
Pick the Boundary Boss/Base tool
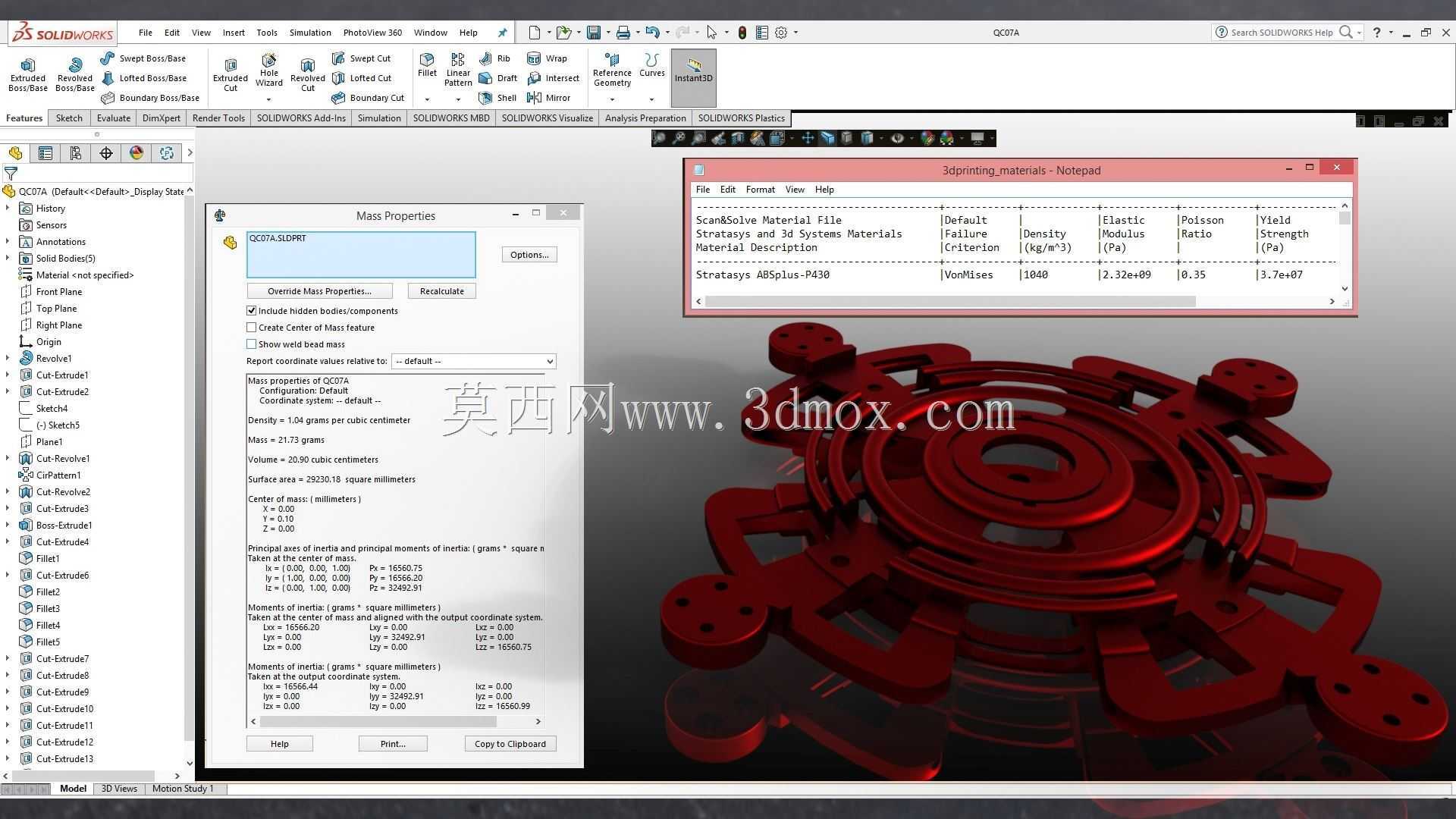pos(150,98)
